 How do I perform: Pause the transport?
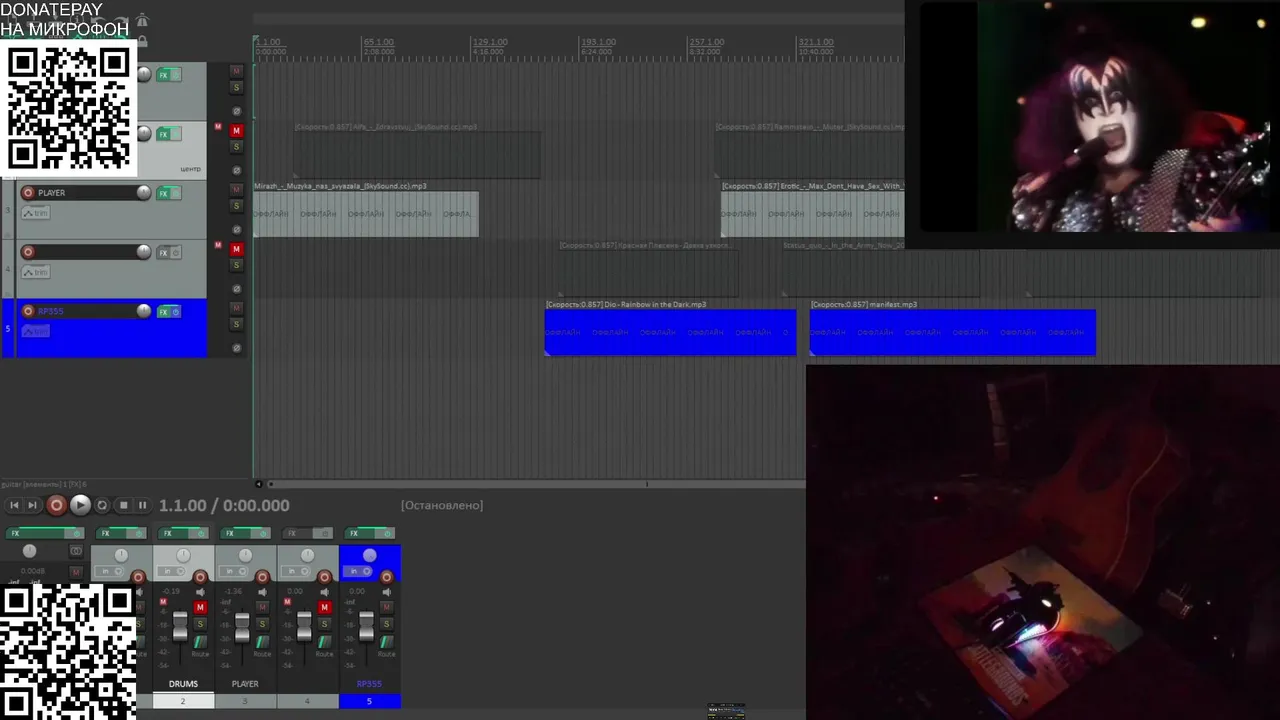(x=142, y=505)
